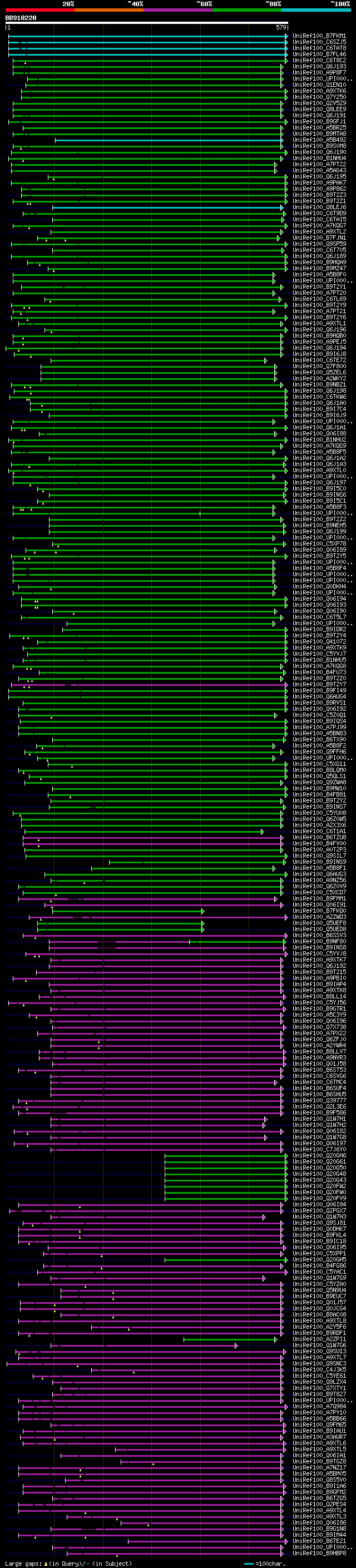This screenshot has height=1568, width=356.
Task: Select hit UniRef100_B9FMM1
Action: click(319, 898)
